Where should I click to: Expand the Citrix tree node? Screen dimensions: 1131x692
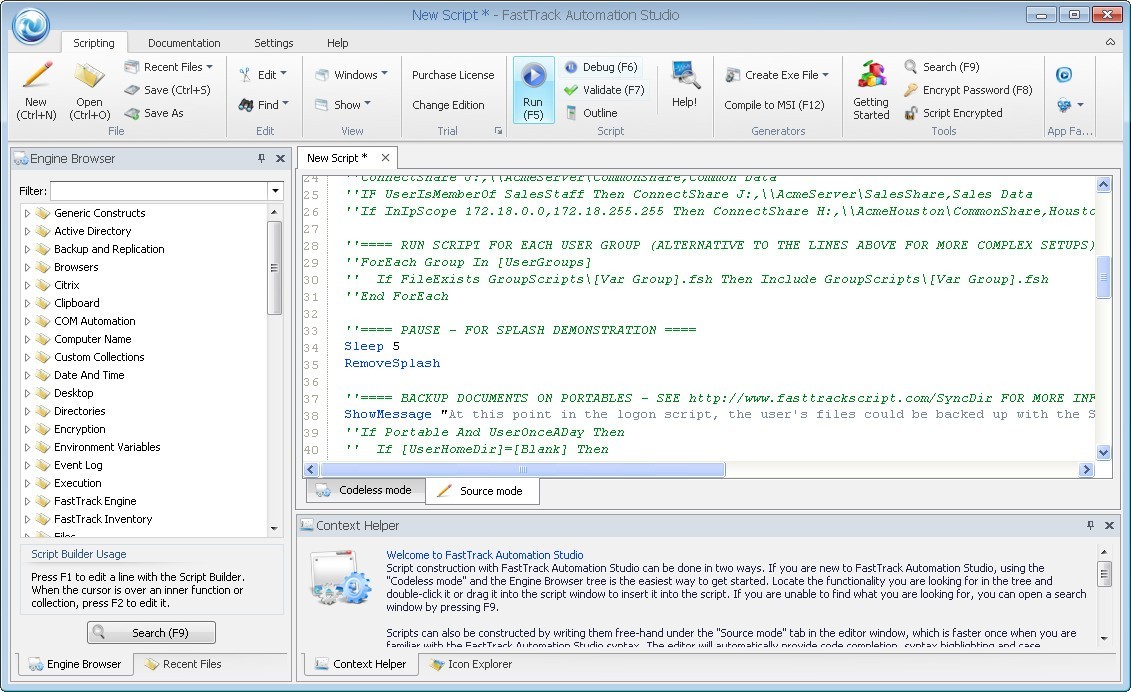tap(27, 286)
